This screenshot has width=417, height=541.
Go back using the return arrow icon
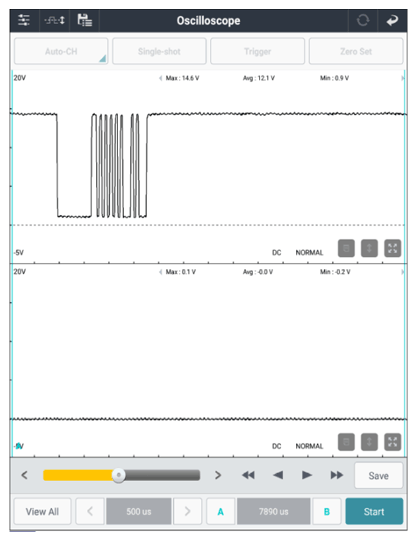tap(392, 20)
